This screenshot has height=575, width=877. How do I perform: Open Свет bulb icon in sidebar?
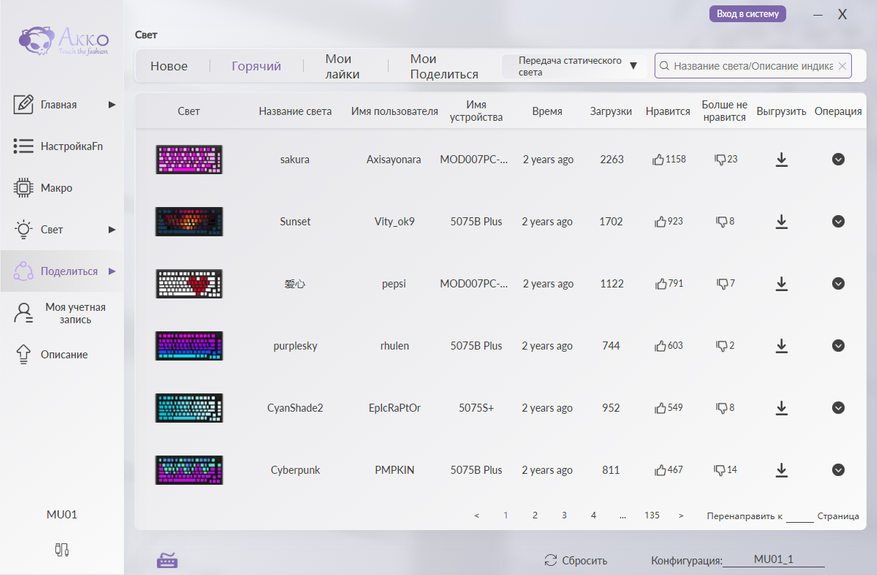pyautogui.click(x=23, y=229)
